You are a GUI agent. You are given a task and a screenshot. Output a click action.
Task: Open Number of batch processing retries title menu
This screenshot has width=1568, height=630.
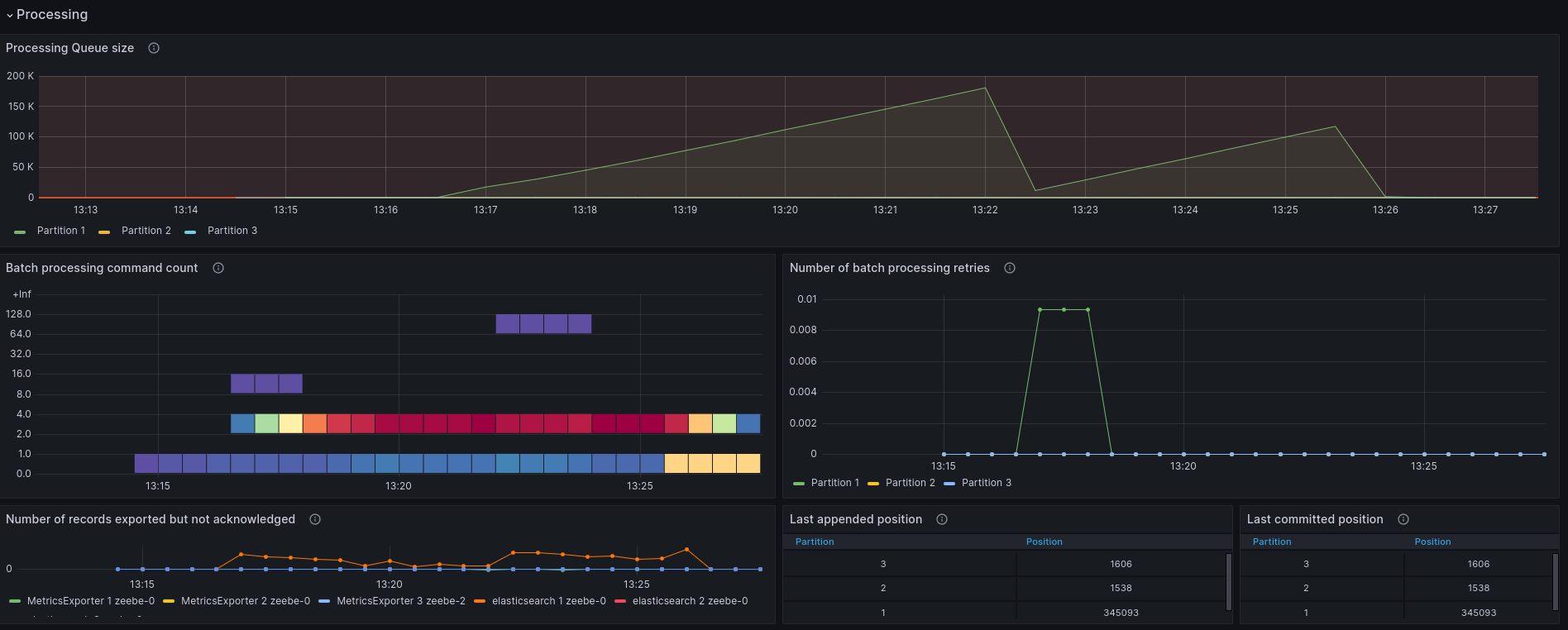[890, 268]
